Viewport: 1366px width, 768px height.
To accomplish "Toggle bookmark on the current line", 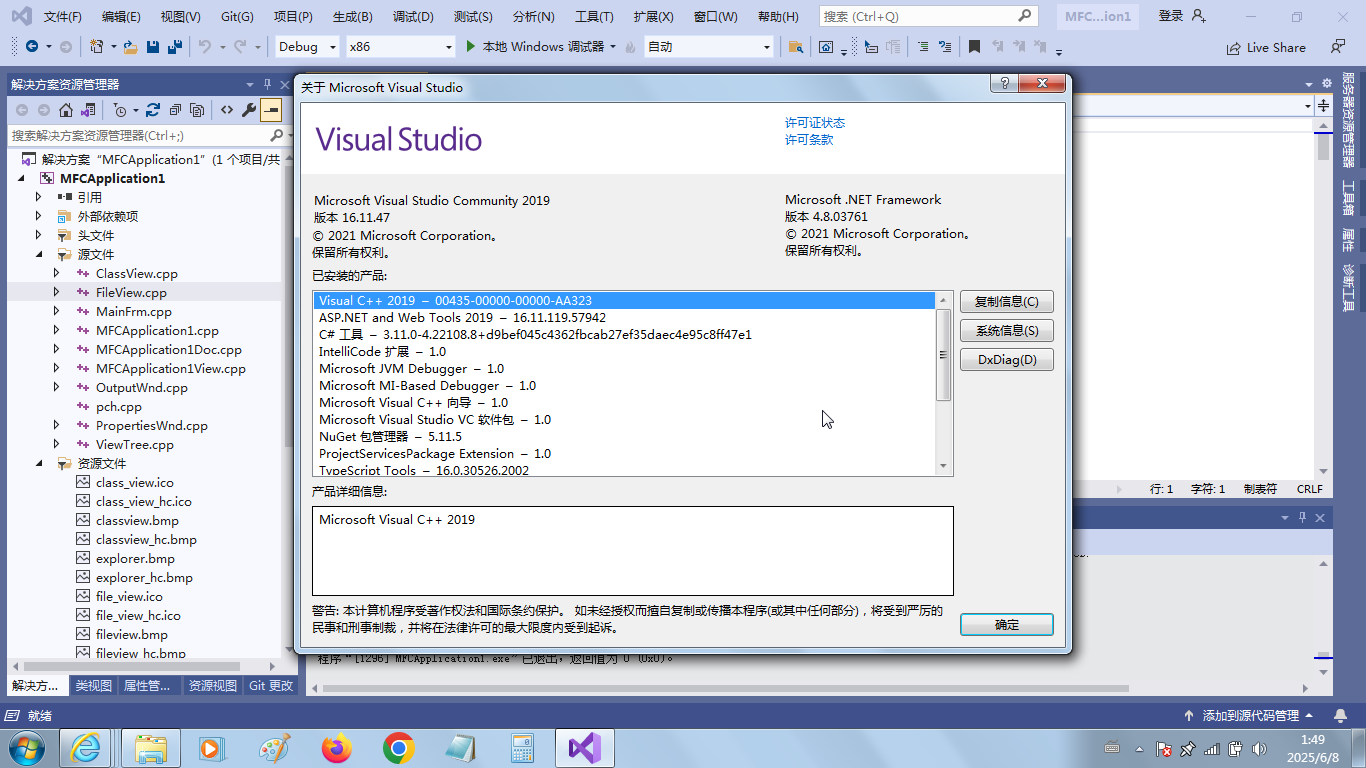I will pos(974,47).
